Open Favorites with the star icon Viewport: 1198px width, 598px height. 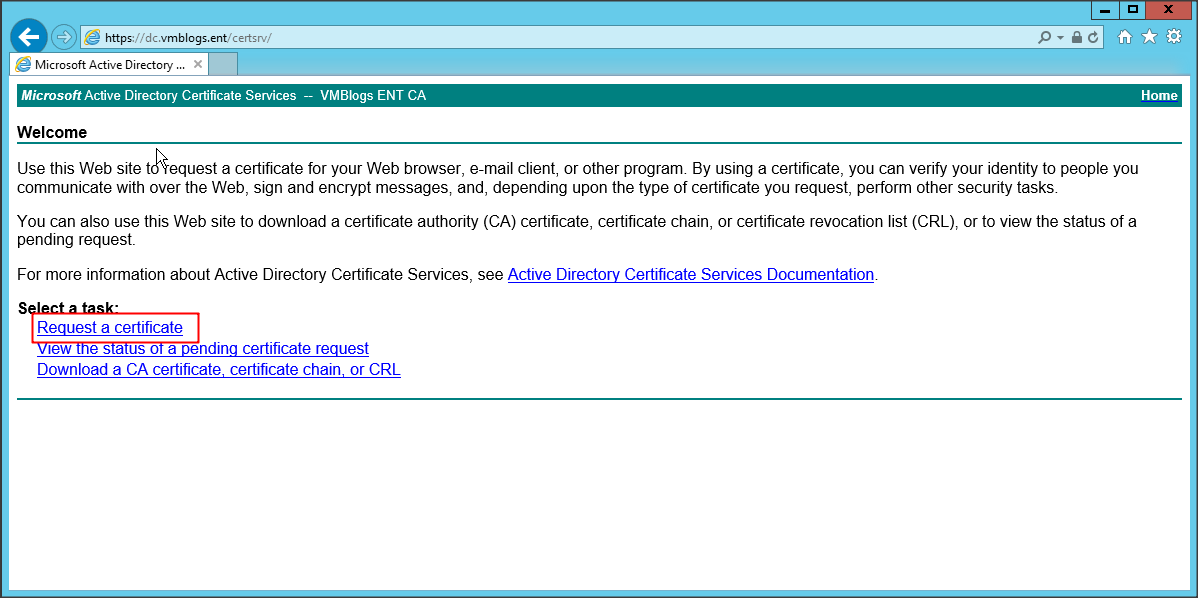(1149, 37)
